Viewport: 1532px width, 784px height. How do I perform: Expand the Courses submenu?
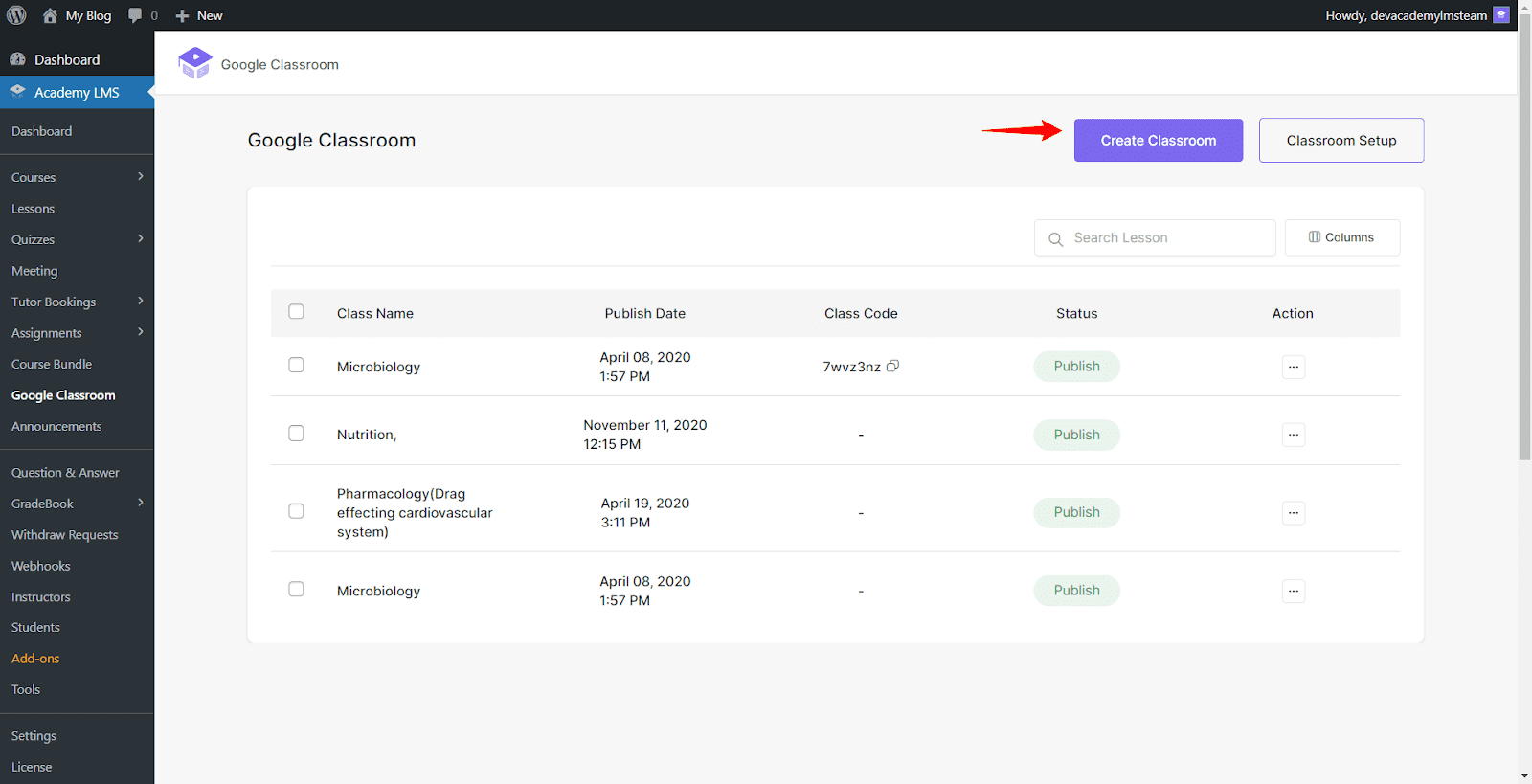coord(141,177)
